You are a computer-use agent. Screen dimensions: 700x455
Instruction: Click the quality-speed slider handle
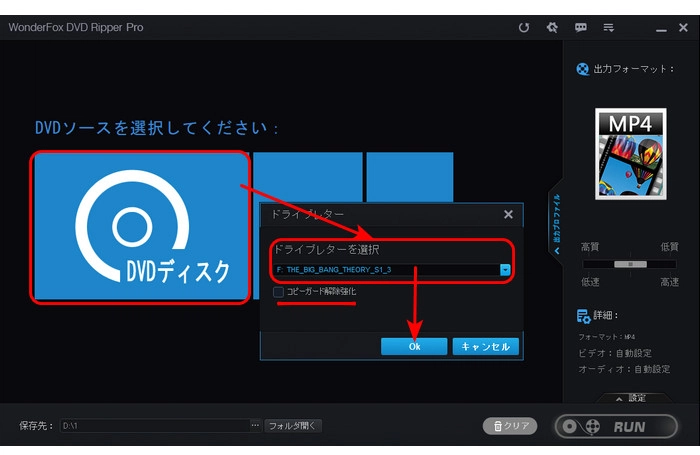pos(630,264)
